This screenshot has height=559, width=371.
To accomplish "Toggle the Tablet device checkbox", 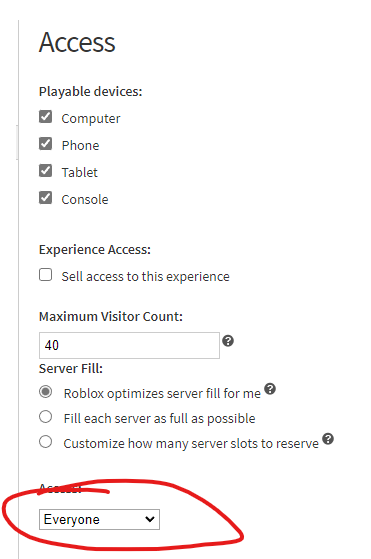I will point(45,171).
